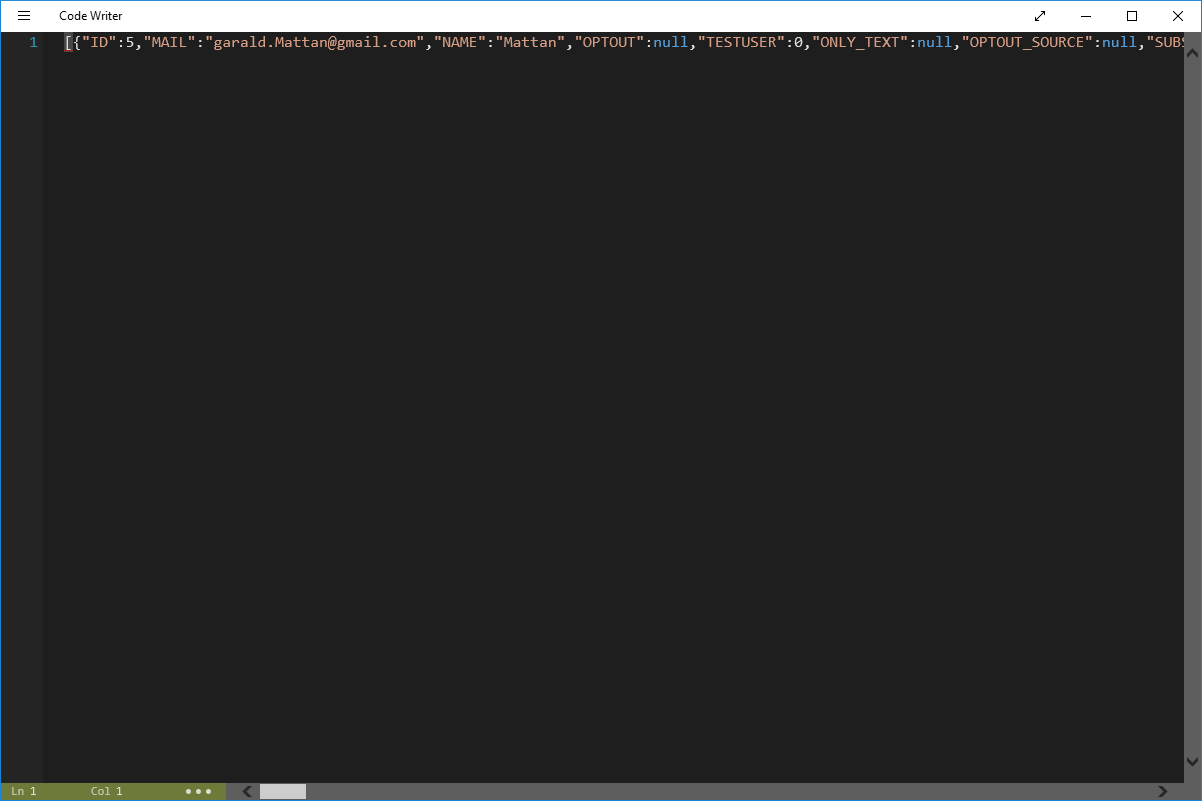
Task: Maximize the Code Writer window
Action: pos(1132,16)
